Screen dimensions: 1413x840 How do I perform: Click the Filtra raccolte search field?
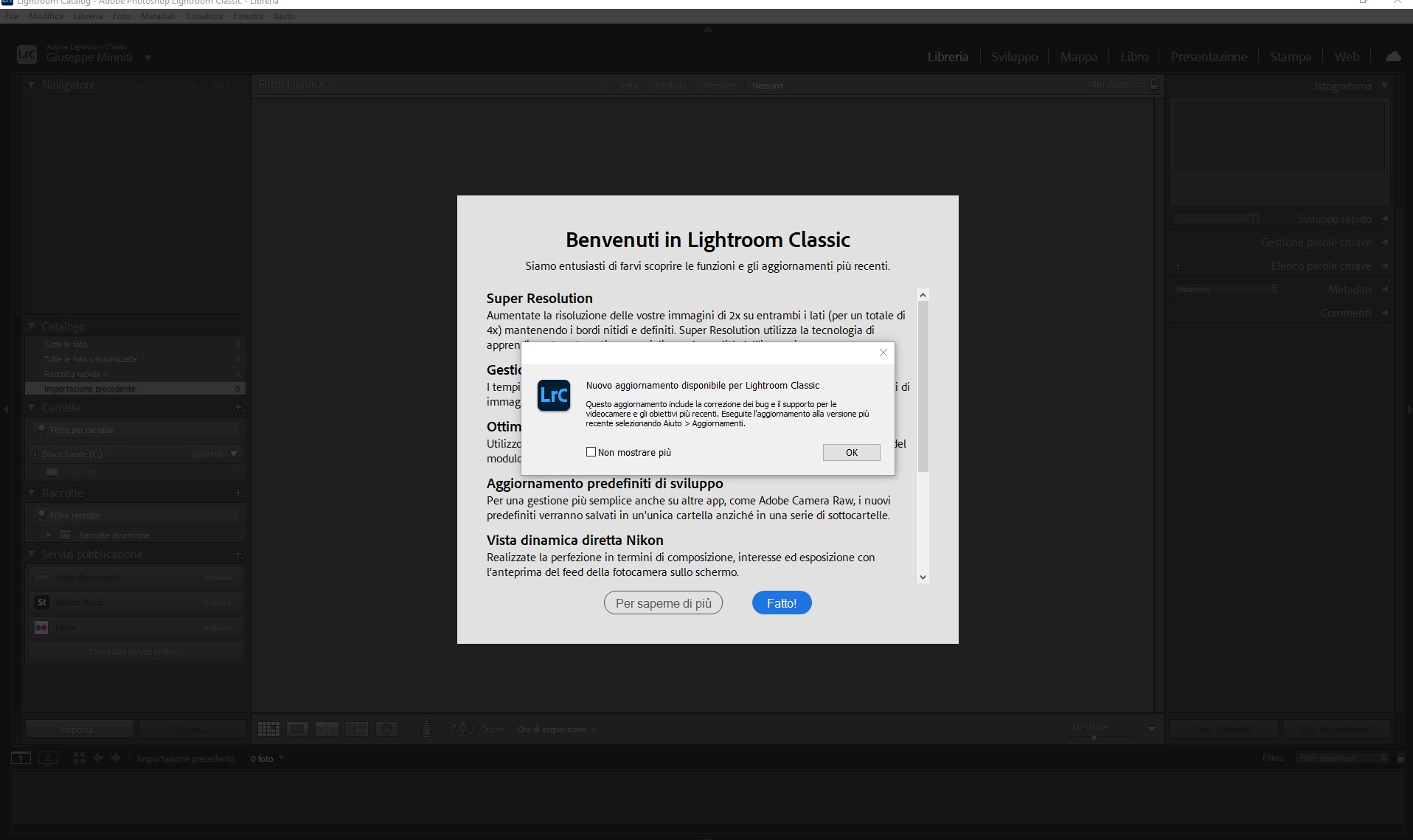[x=136, y=515]
